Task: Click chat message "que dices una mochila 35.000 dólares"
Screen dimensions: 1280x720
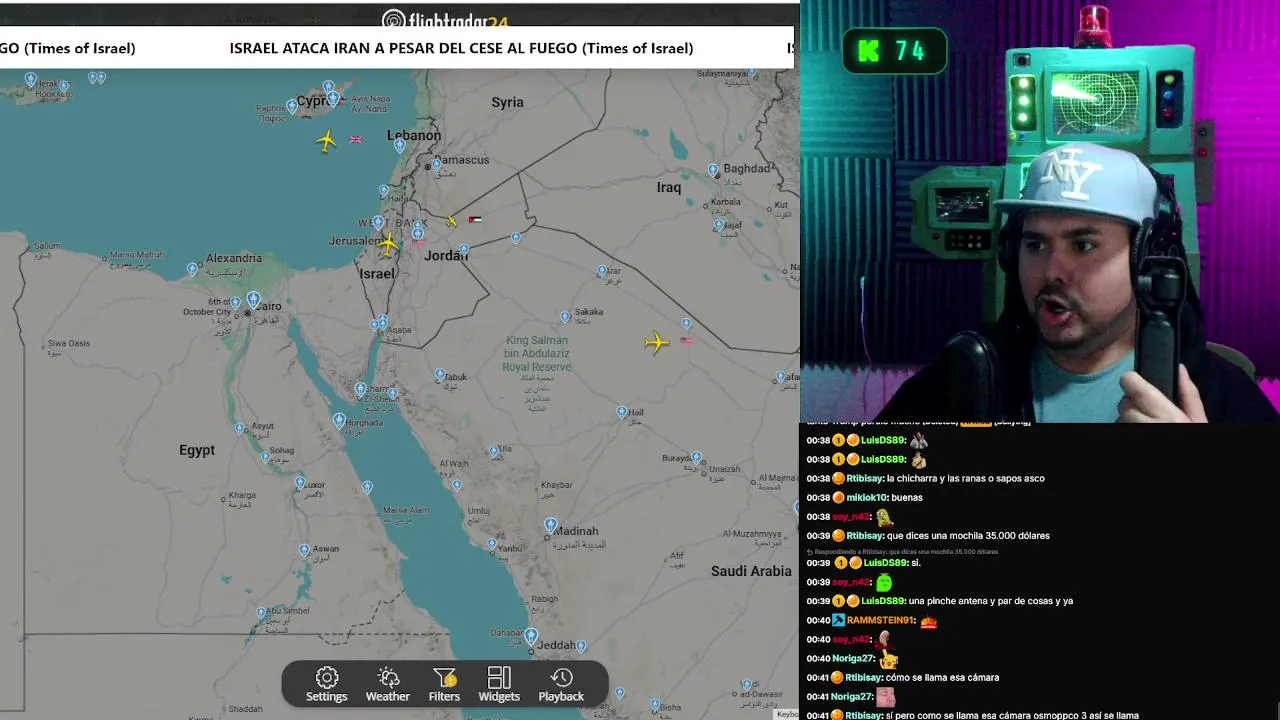Action: coord(968,535)
